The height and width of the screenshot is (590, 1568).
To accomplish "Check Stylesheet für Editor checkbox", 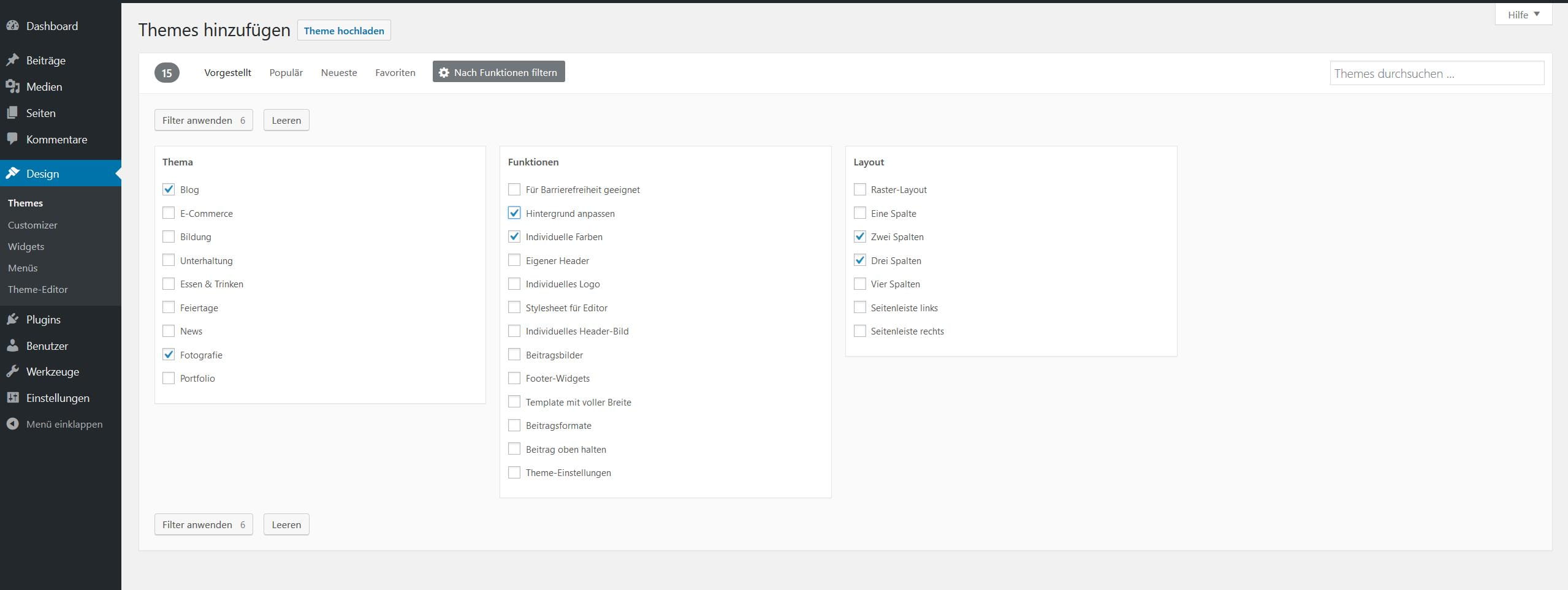I will [514, 308].
